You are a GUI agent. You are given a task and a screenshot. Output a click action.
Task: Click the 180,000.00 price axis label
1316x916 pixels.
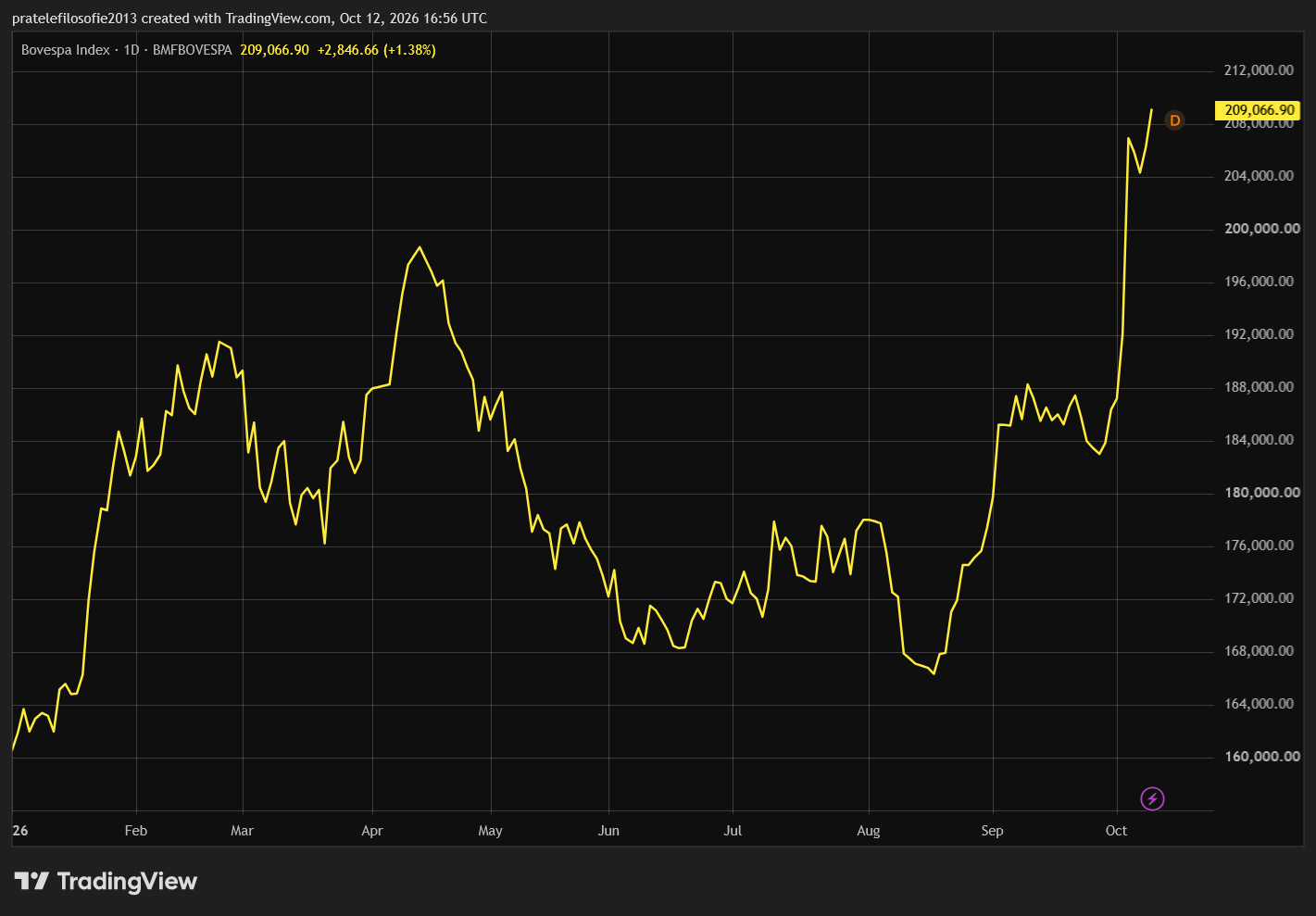(x=1261, y=493)
